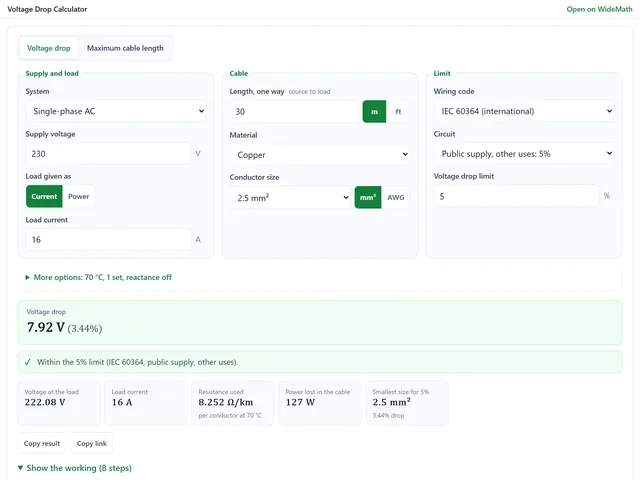Collapse Show the working (8 steps)

75,468
